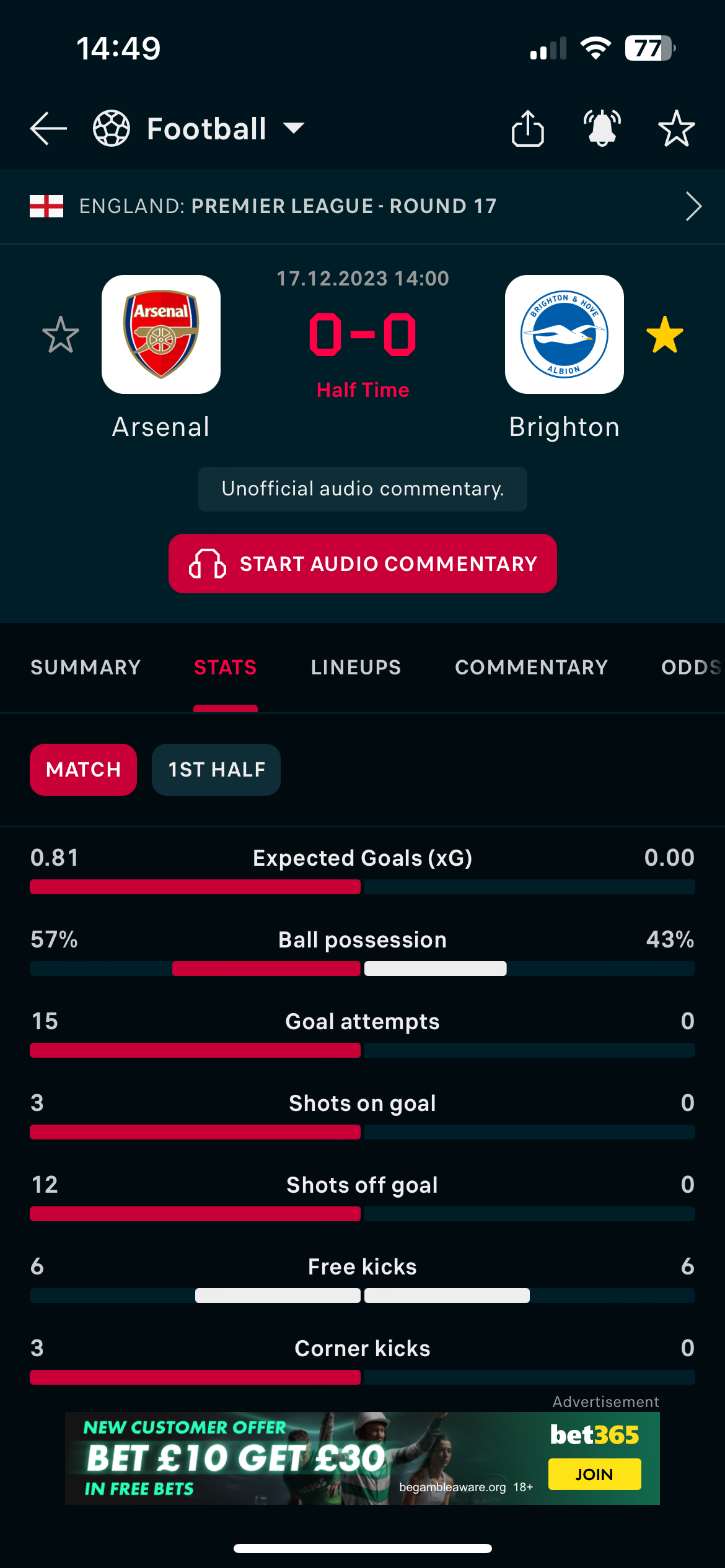The width and height of the screenshot is (725, 1568).
Task: Tap the back arrow icon
Action: (48, 129)
